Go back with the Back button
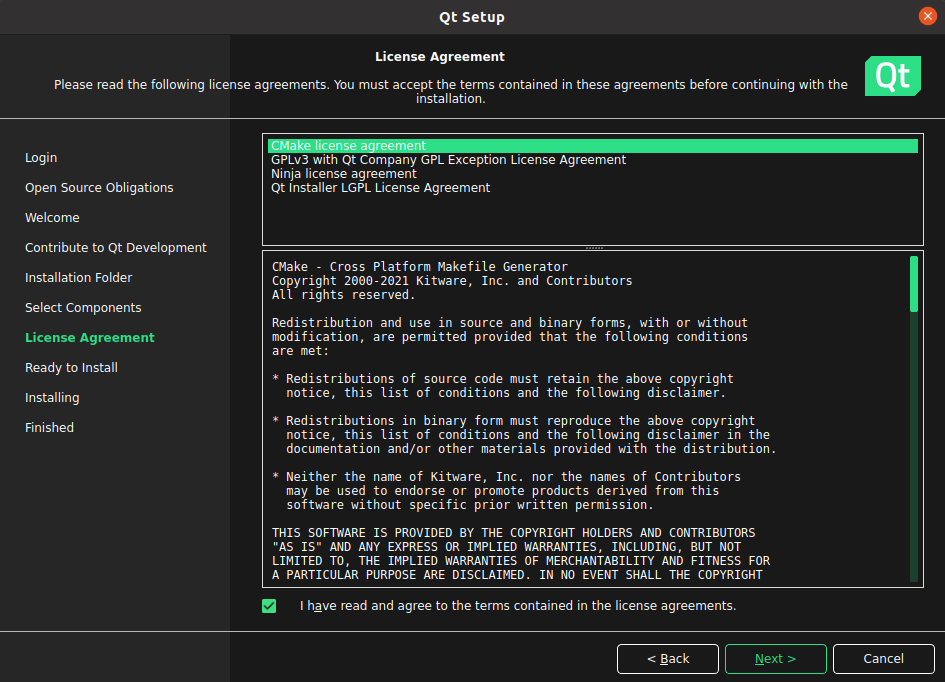The height and width of the screenshot is (682, 945). tap(668, 659)
